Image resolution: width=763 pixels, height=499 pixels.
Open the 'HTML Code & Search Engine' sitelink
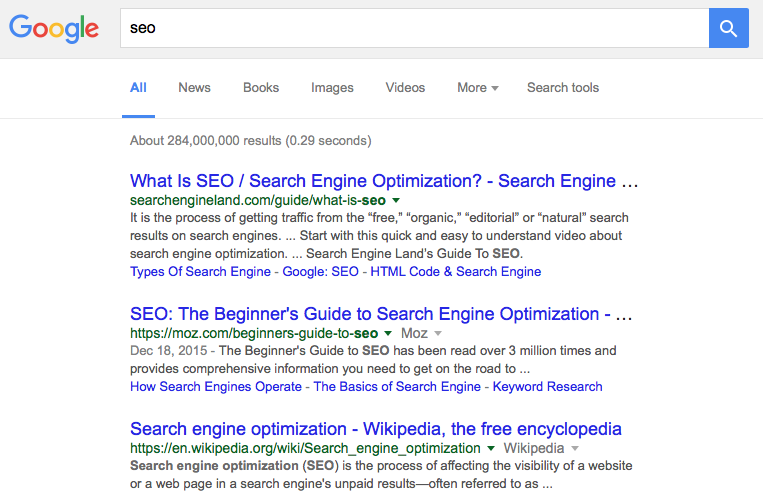click(455, 272)
